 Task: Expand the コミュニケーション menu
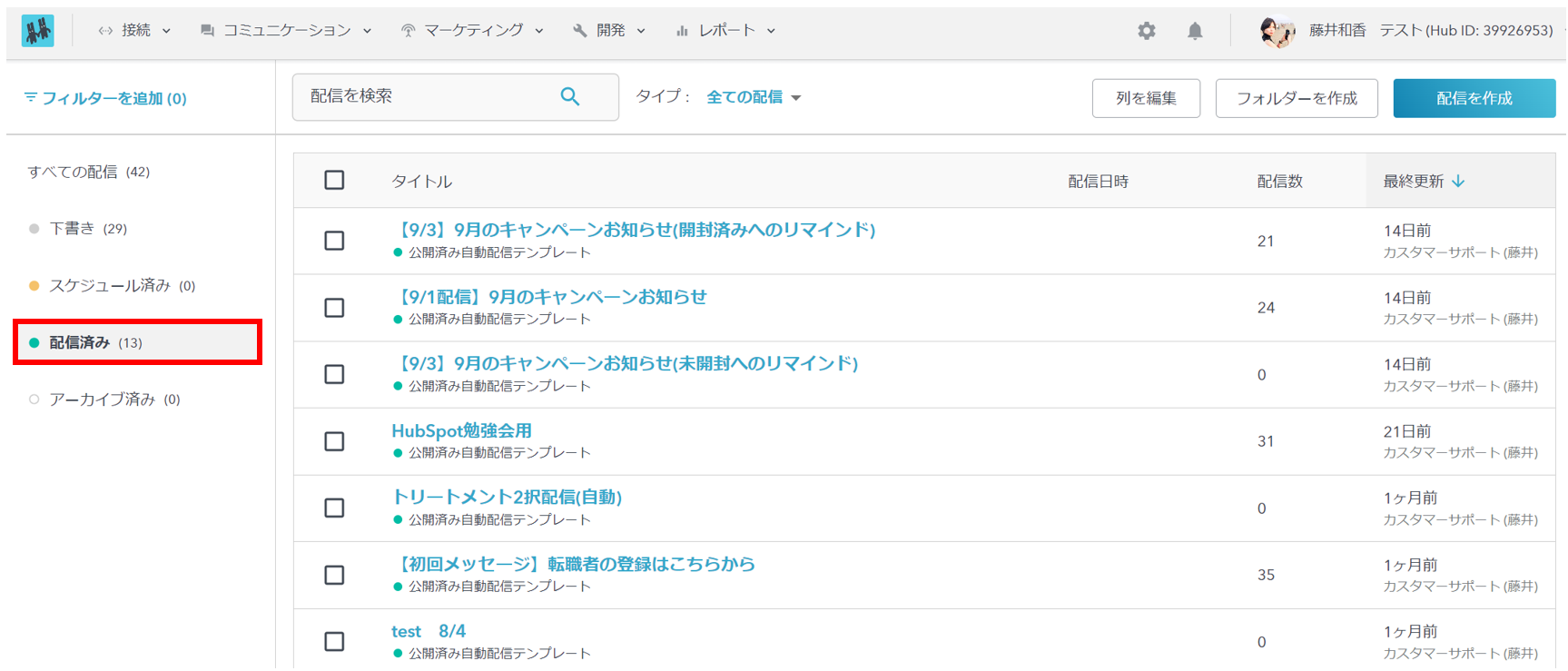(x=286, y=31)
